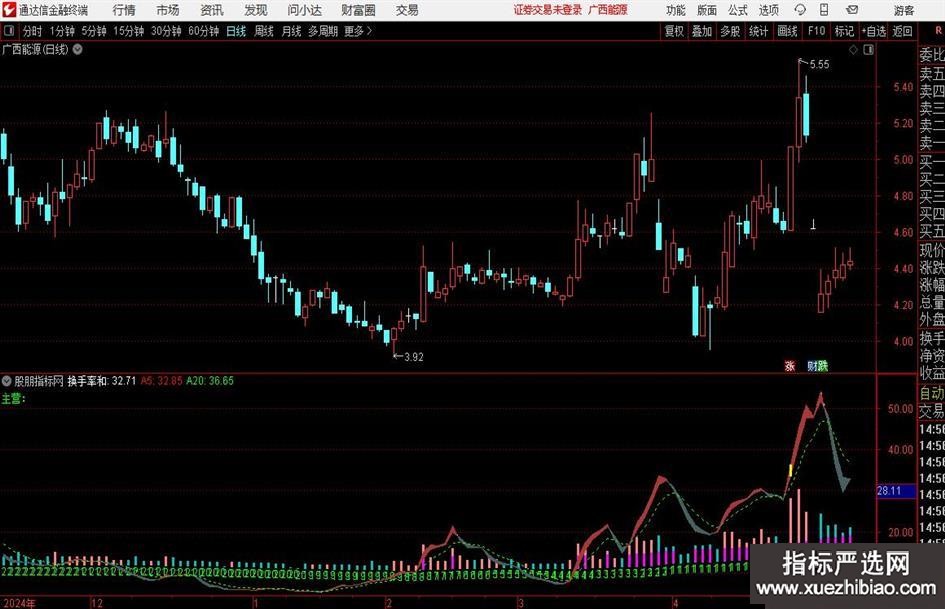This screenshot has width=945, height=609.
Task: Click the 返回 back button
Action: click(902, 31)
